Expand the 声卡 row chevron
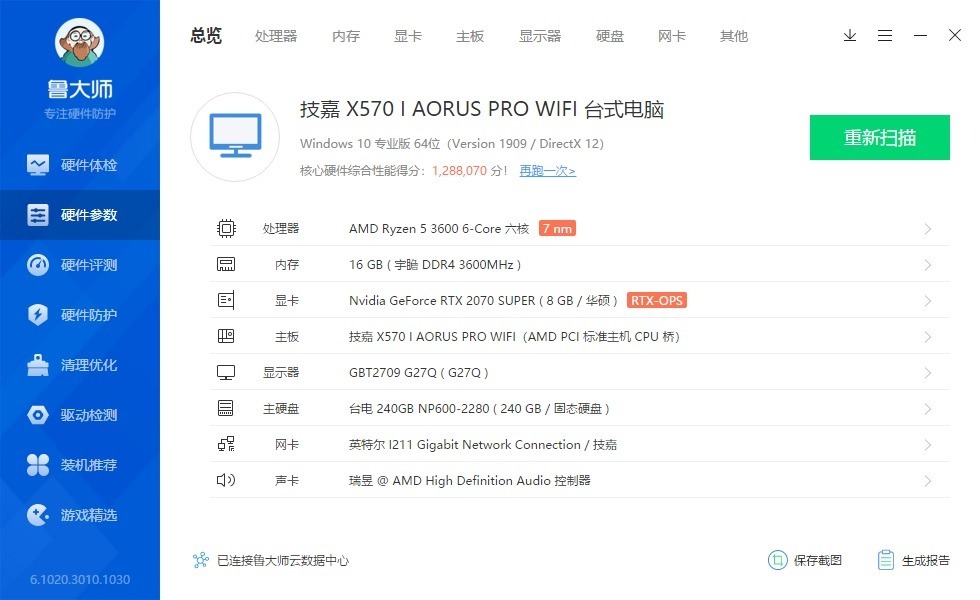This screenshot has height=600, width=980. [928, 481]
